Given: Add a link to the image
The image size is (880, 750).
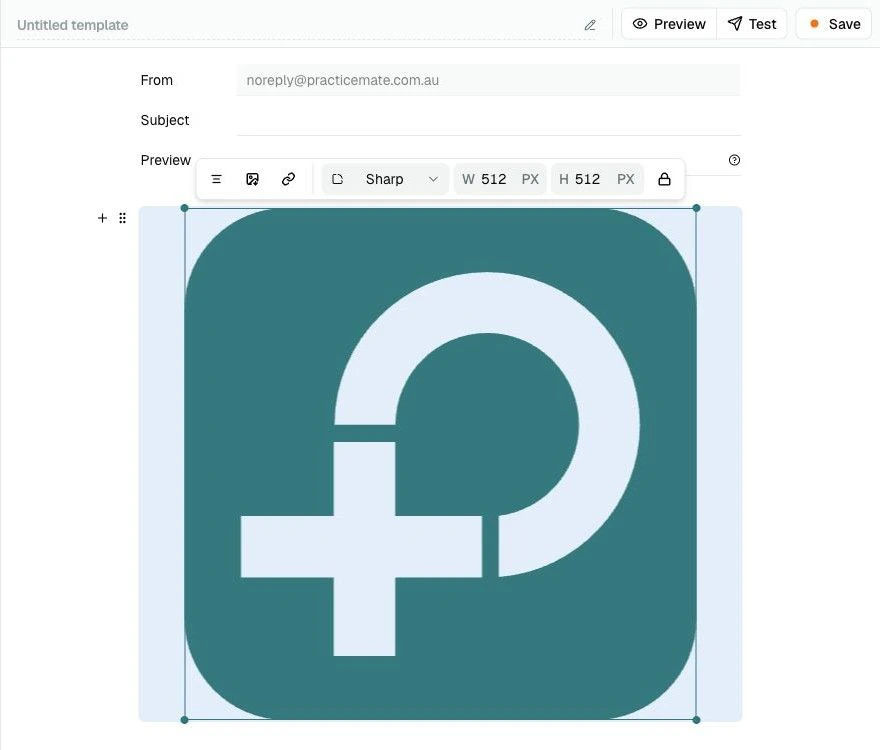Looking at the screenshot, I should click(x=288, y=179).
